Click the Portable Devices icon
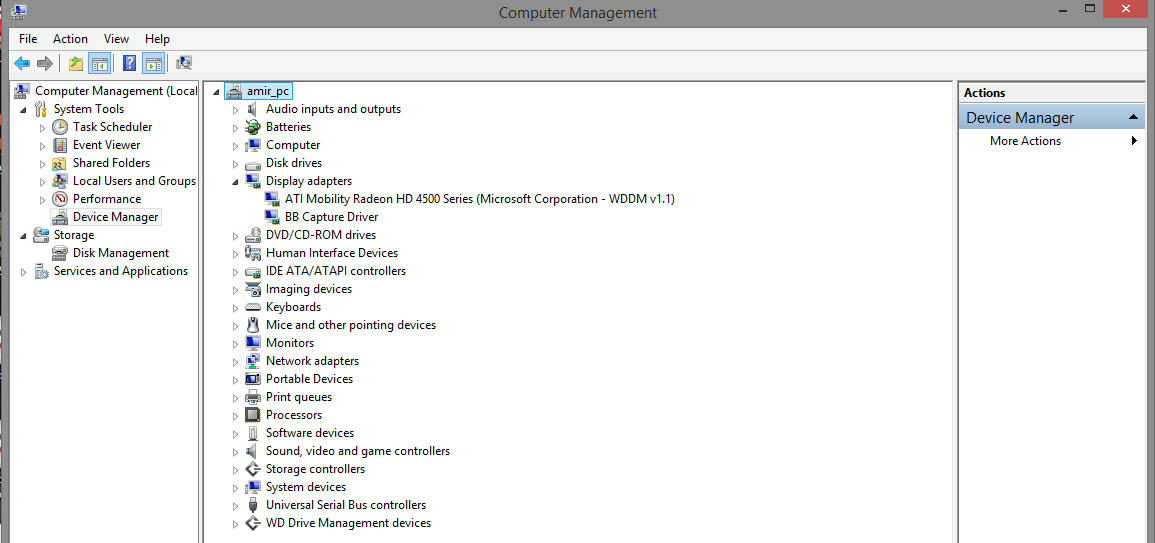Image resolution: width=1155 pixels, height=543 pixels. [253, 379]
